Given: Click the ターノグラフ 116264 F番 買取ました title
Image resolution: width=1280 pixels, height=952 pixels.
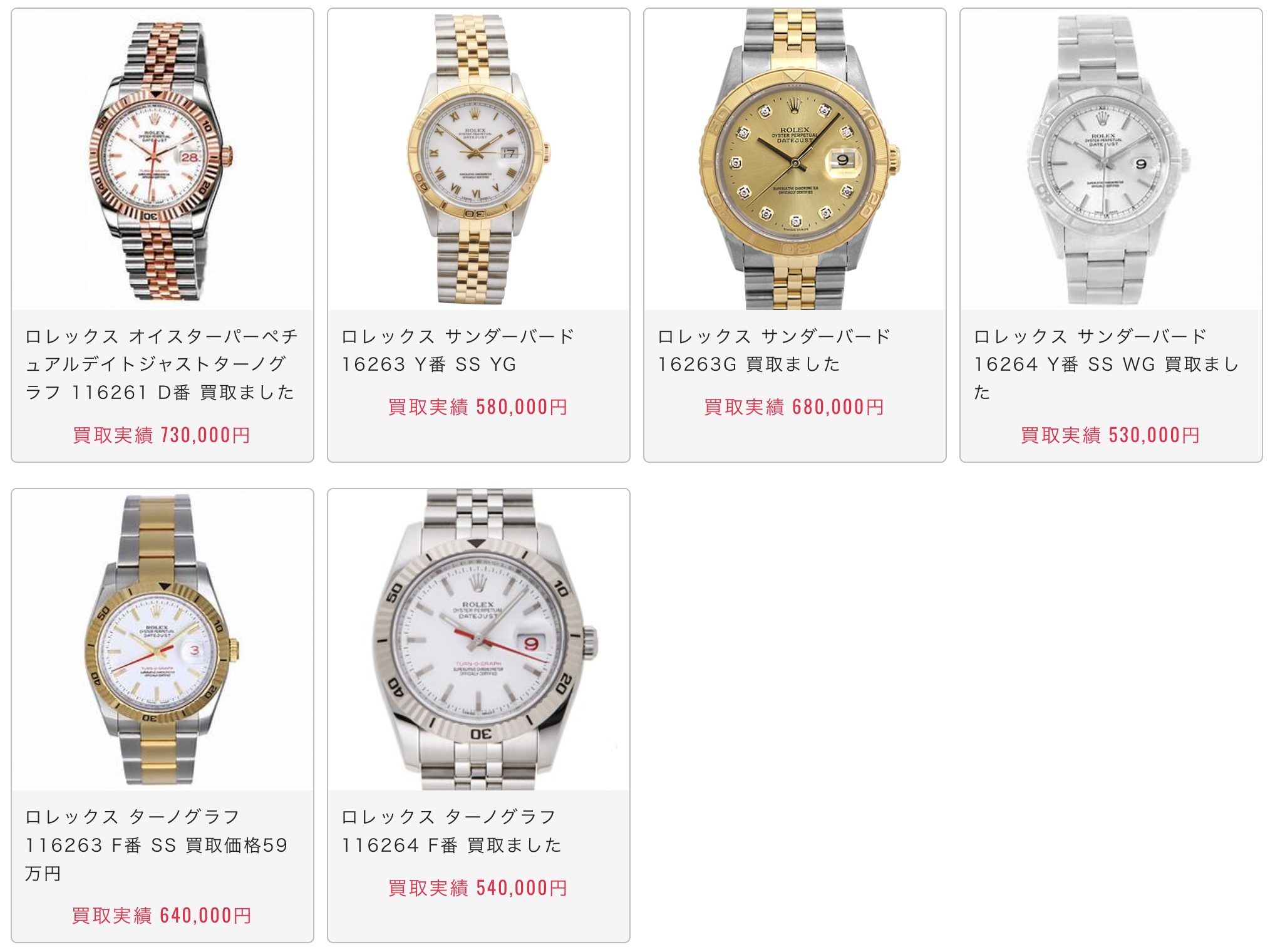Looking at the screenshot, I should (451, 830).
